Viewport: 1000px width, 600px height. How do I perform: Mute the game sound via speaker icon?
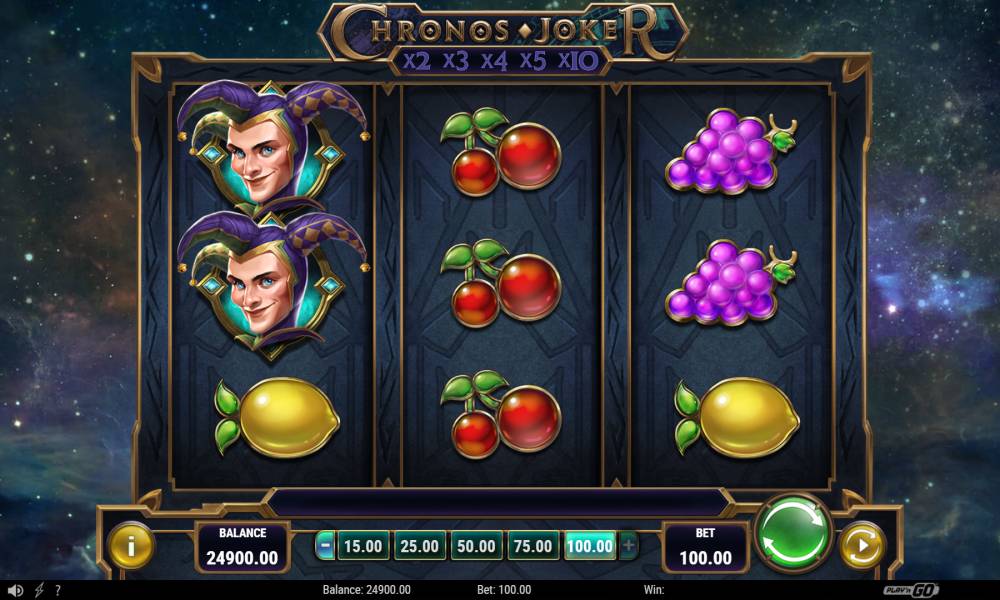pyautogui.click(x=16, y=590)
